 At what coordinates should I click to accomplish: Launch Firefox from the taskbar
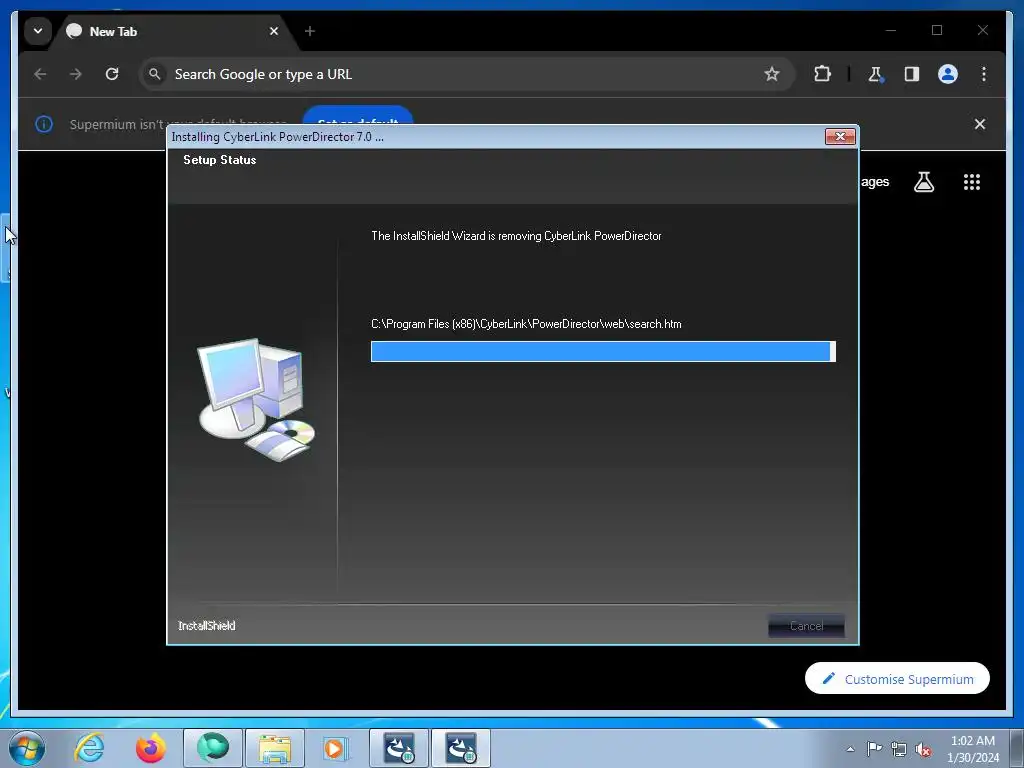[x=150, y=748]
